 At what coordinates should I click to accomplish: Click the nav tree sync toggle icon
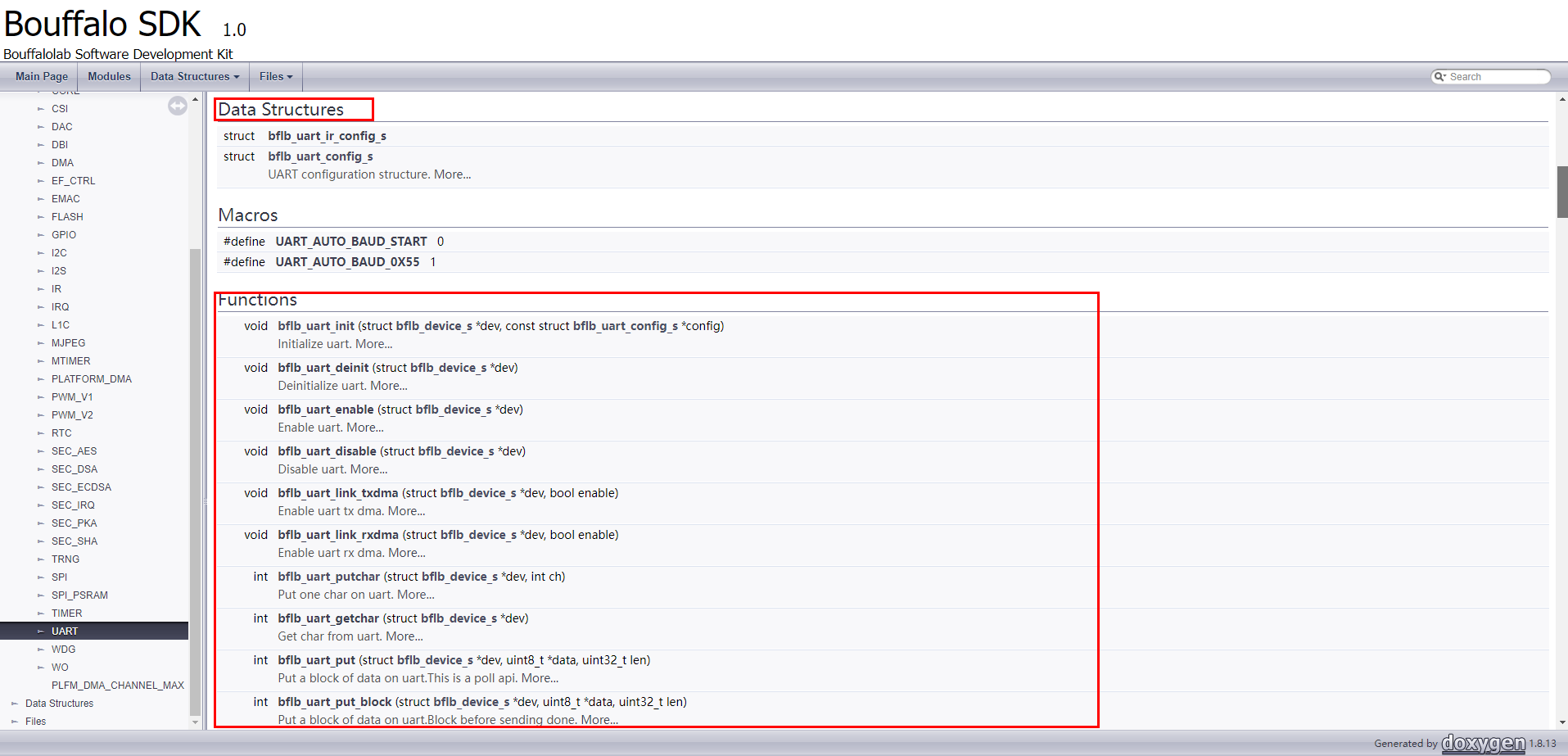[x=178, y=106]
